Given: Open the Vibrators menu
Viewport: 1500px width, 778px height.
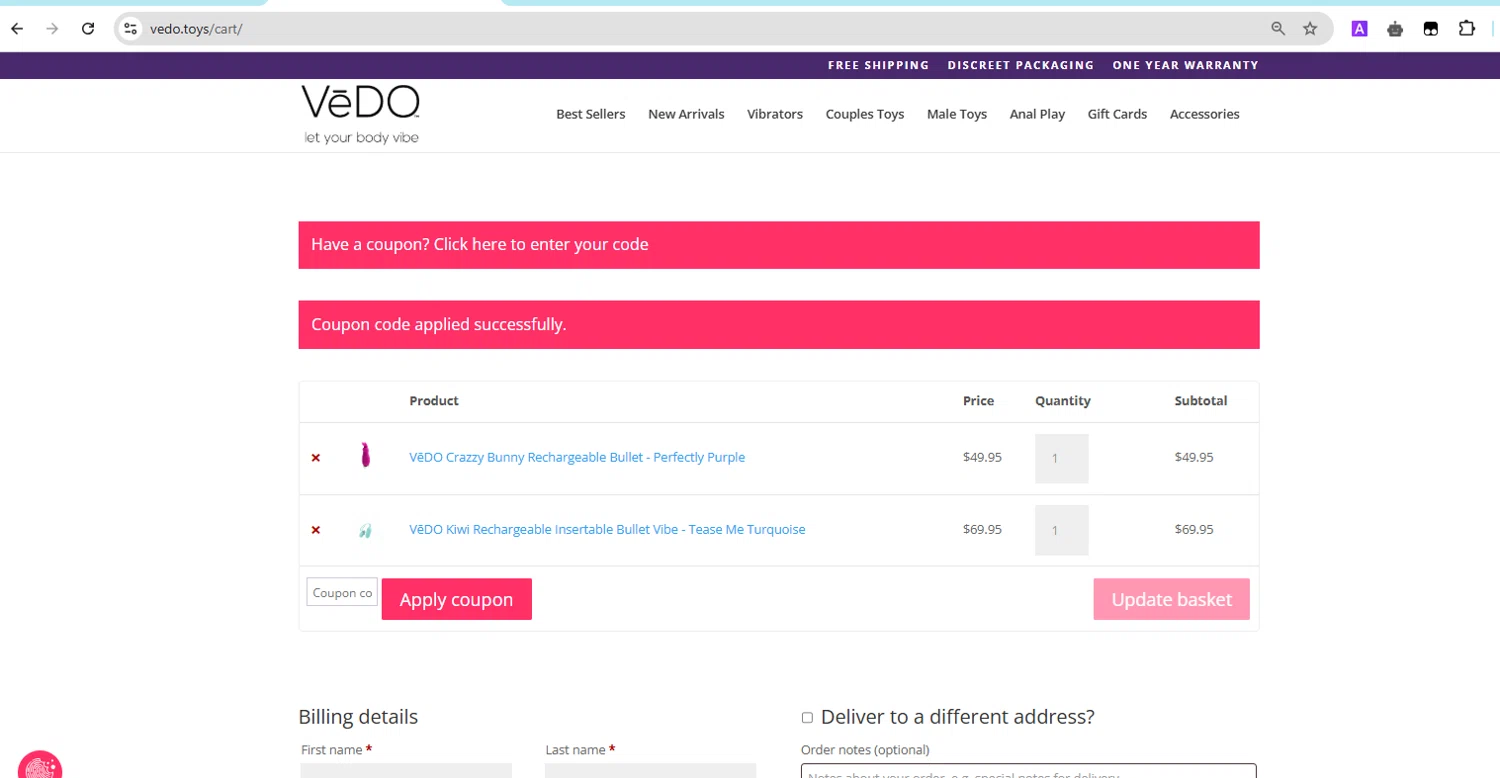Looking at the screenshot, I should point(775,114).
